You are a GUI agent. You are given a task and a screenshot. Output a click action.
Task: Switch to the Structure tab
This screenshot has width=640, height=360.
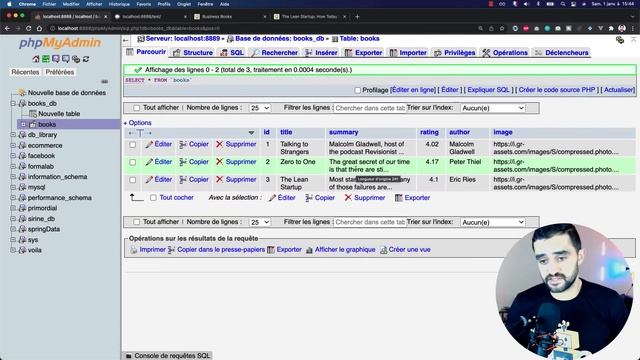193,53
